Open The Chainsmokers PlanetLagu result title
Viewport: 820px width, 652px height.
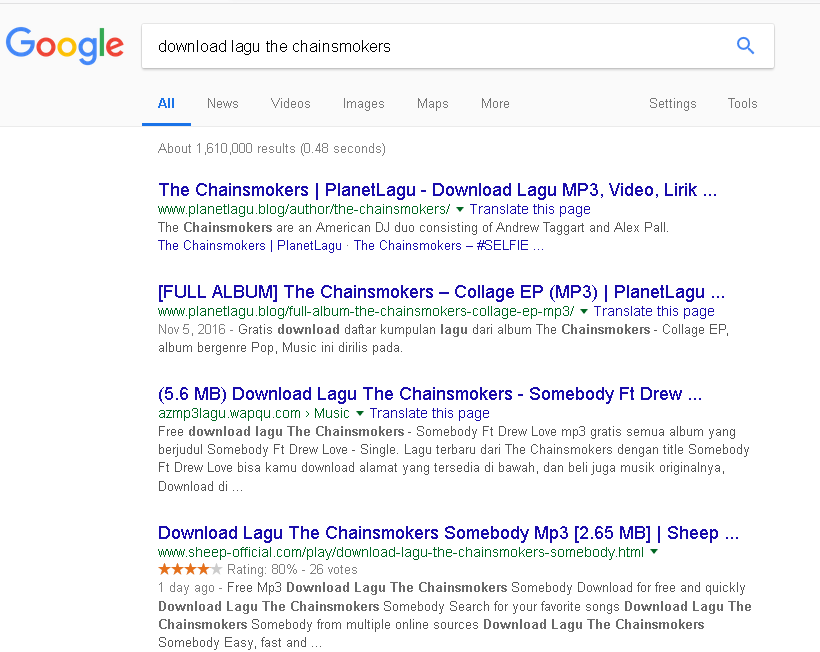437,190
